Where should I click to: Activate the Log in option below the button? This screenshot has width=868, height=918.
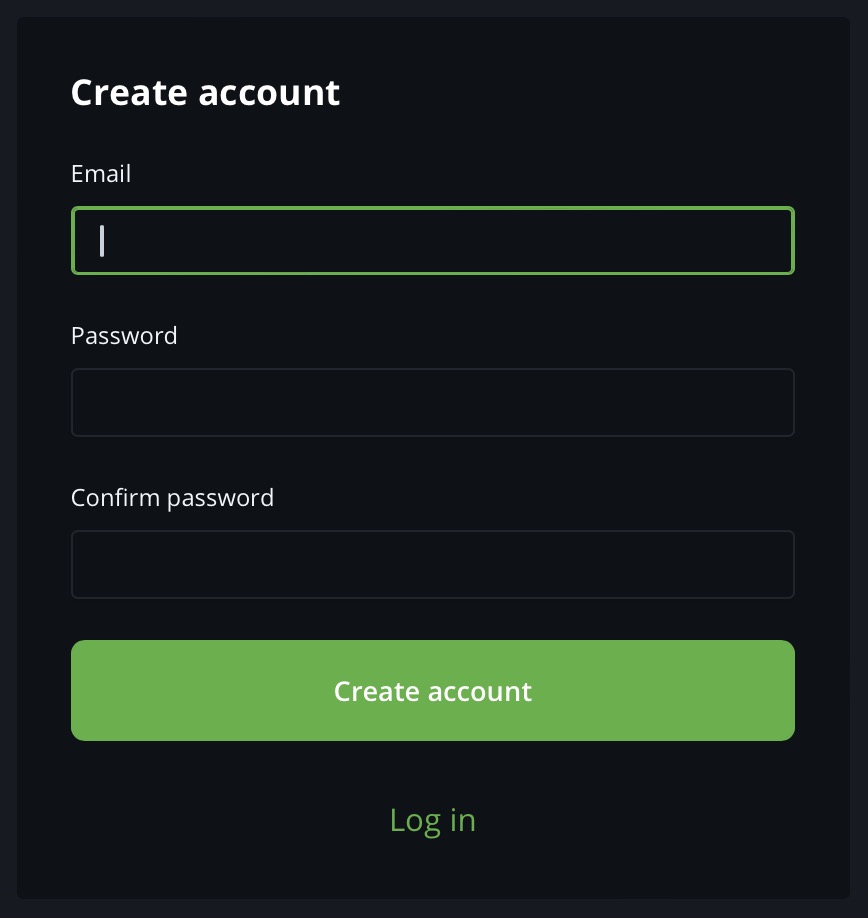coord(432,819)
